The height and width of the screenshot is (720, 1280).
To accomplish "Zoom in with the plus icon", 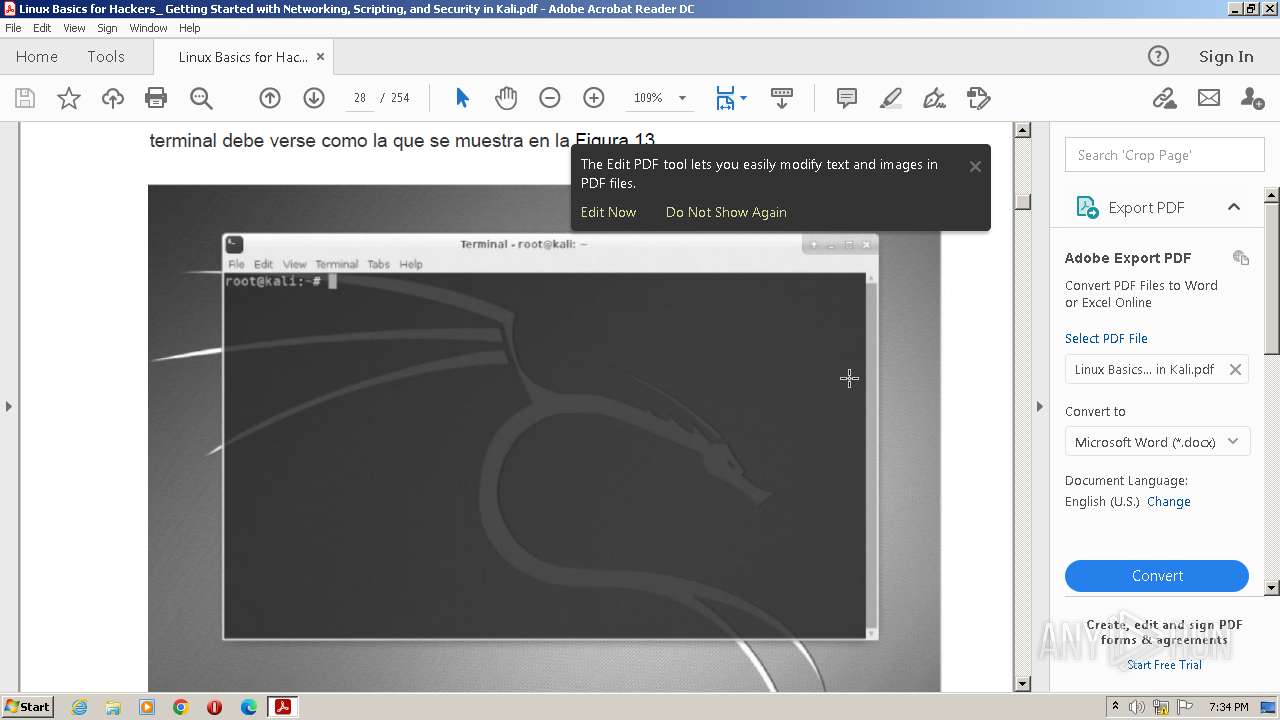I will tap(594, 98).
